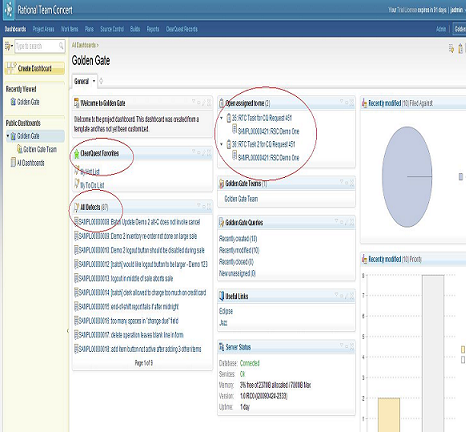Click the Open assigned to me widget icon
Screen dimensions: 466x432
point(222,103)
